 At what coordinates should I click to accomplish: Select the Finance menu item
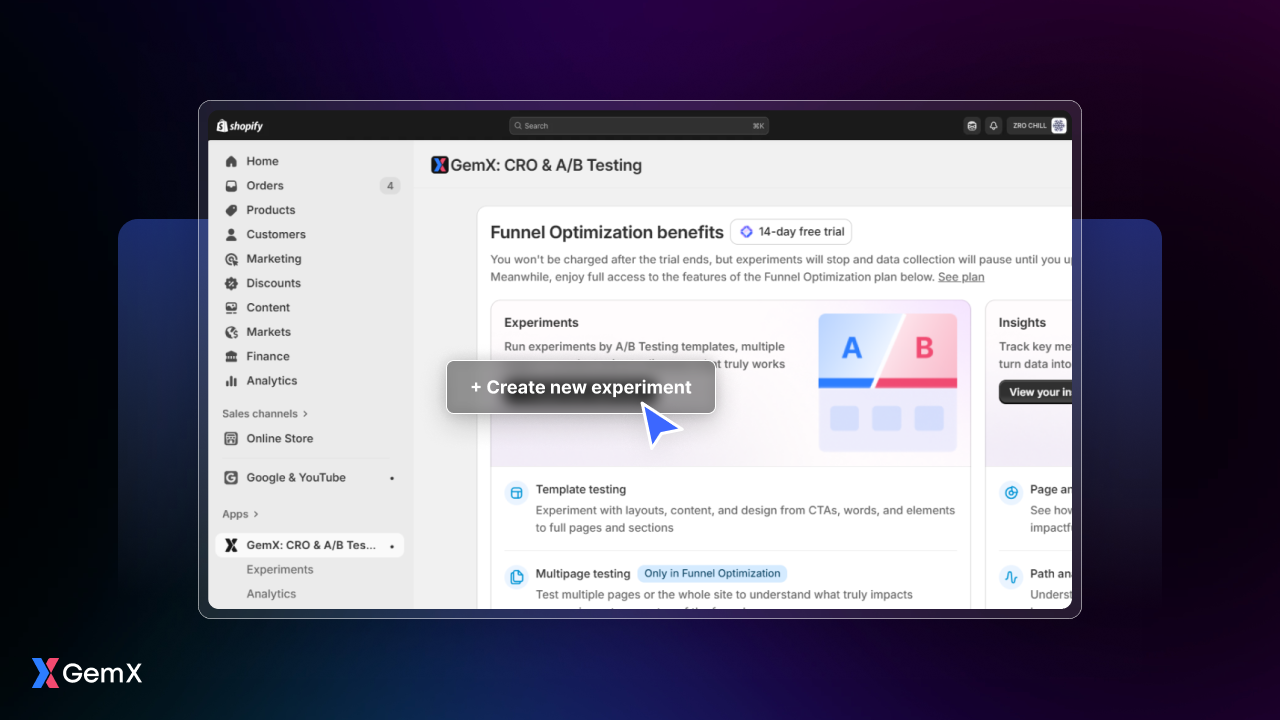268,357
